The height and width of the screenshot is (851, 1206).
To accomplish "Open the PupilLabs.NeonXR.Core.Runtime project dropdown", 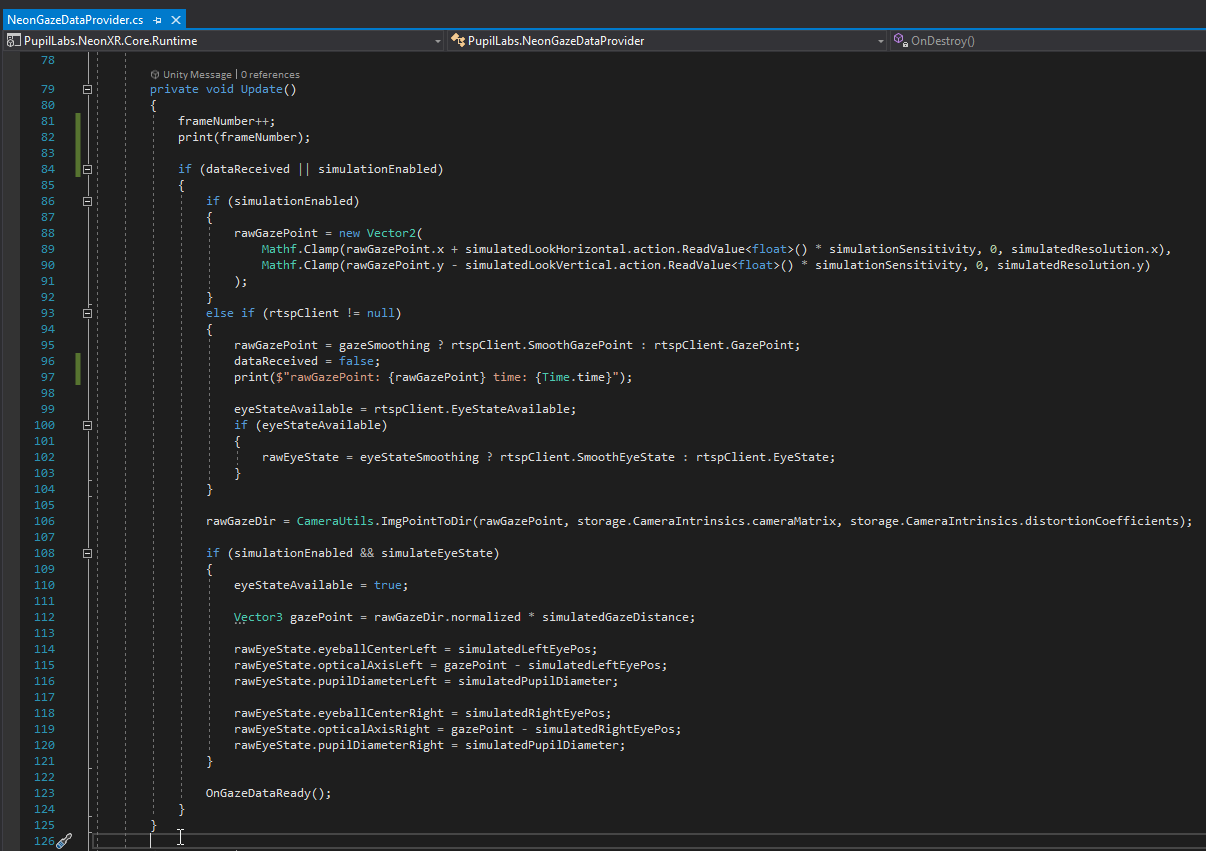I will tap(224, 41).
